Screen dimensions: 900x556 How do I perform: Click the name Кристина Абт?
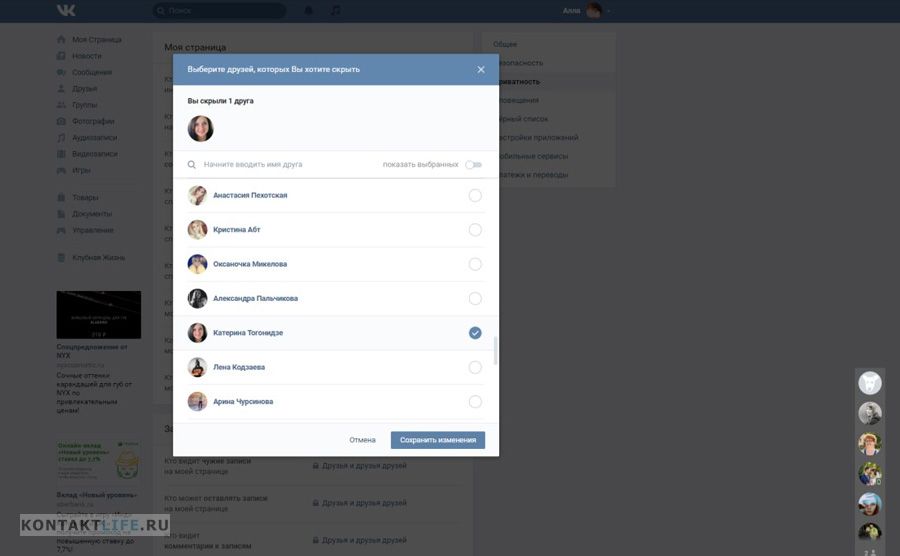click(236, 230)
